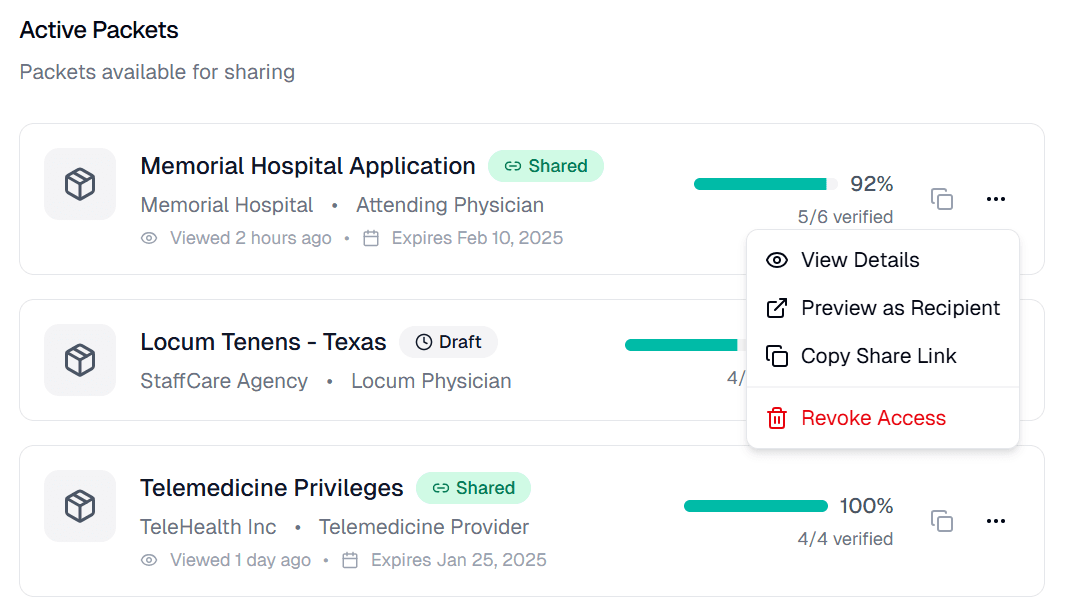This screenshot has width=1066, height=615.
Task: Copy link icon for Telemedicine Privileges packet
Action: click(942, 521)
